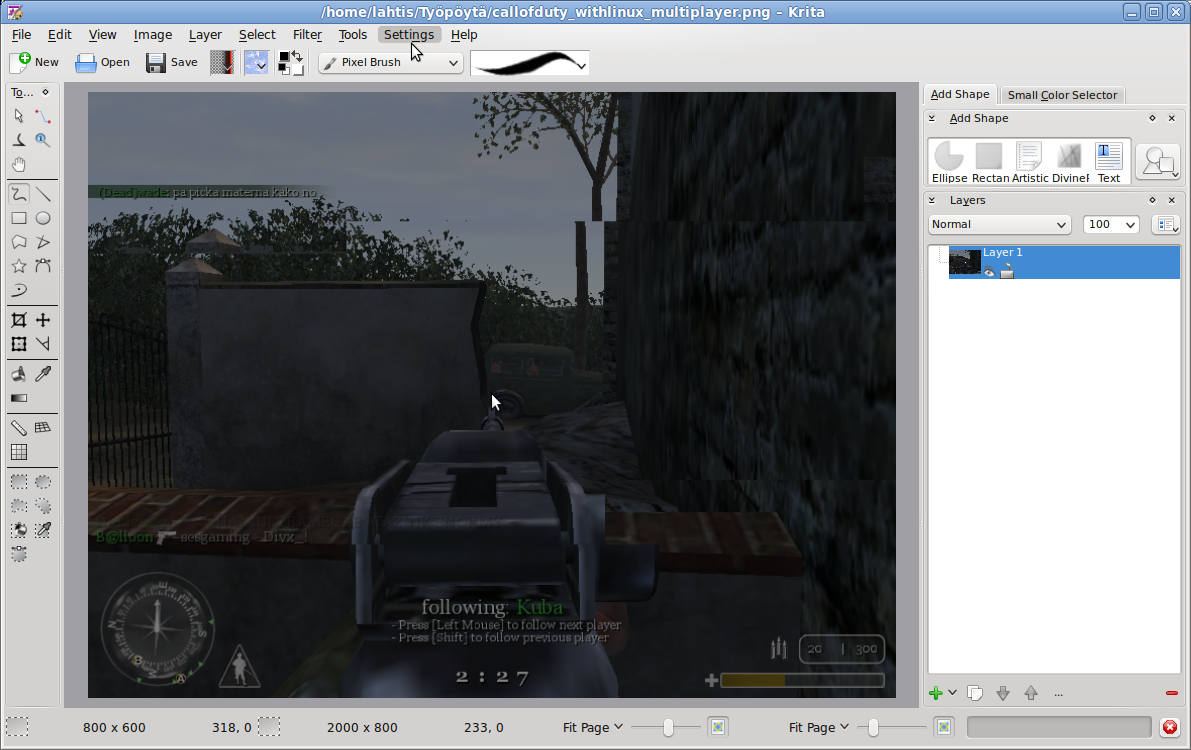Screen dimensions: 1191x750
Task: Open the Filter menu
Action: [307, 34]
